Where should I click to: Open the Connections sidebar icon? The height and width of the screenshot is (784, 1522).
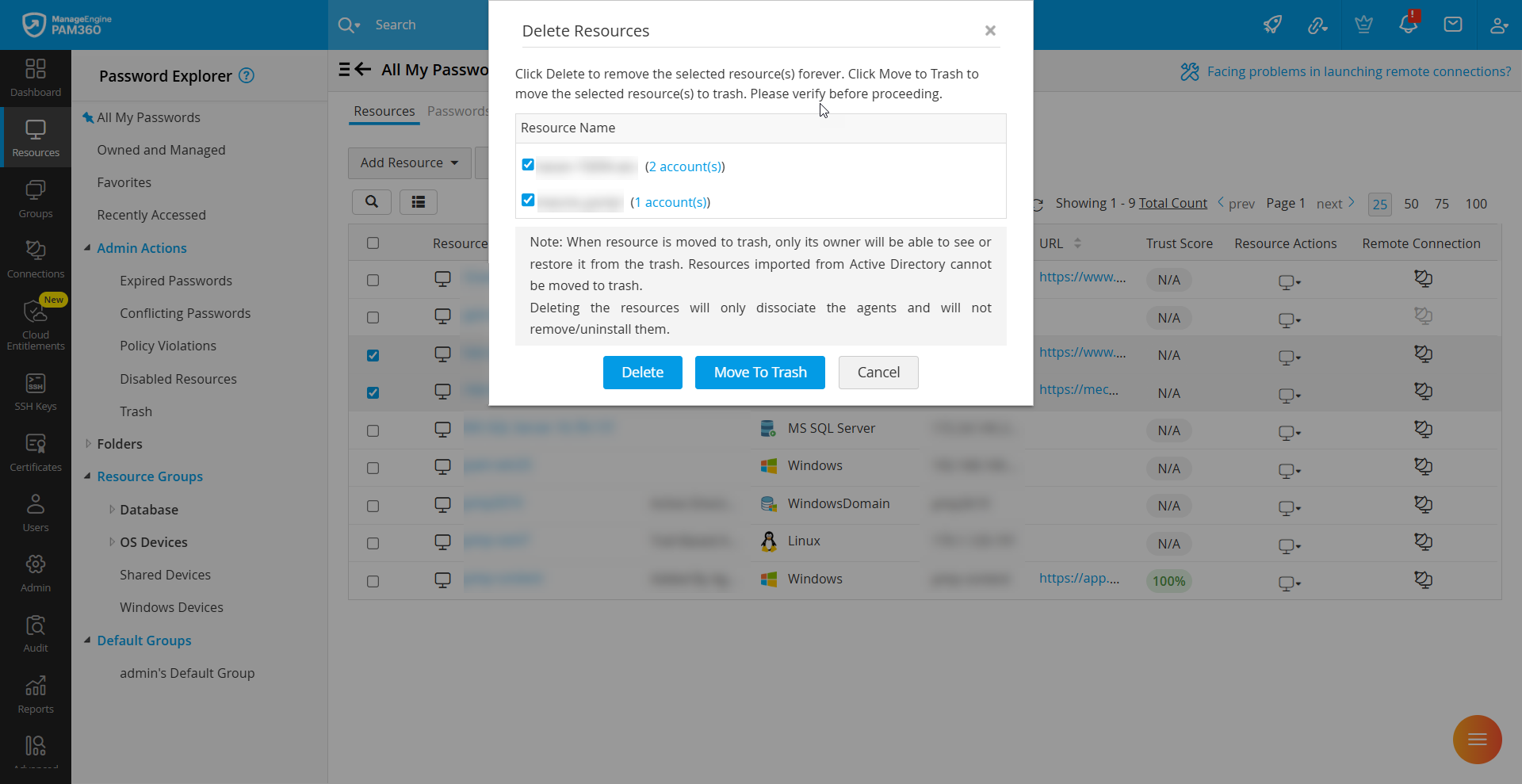[x=36, y=259]
